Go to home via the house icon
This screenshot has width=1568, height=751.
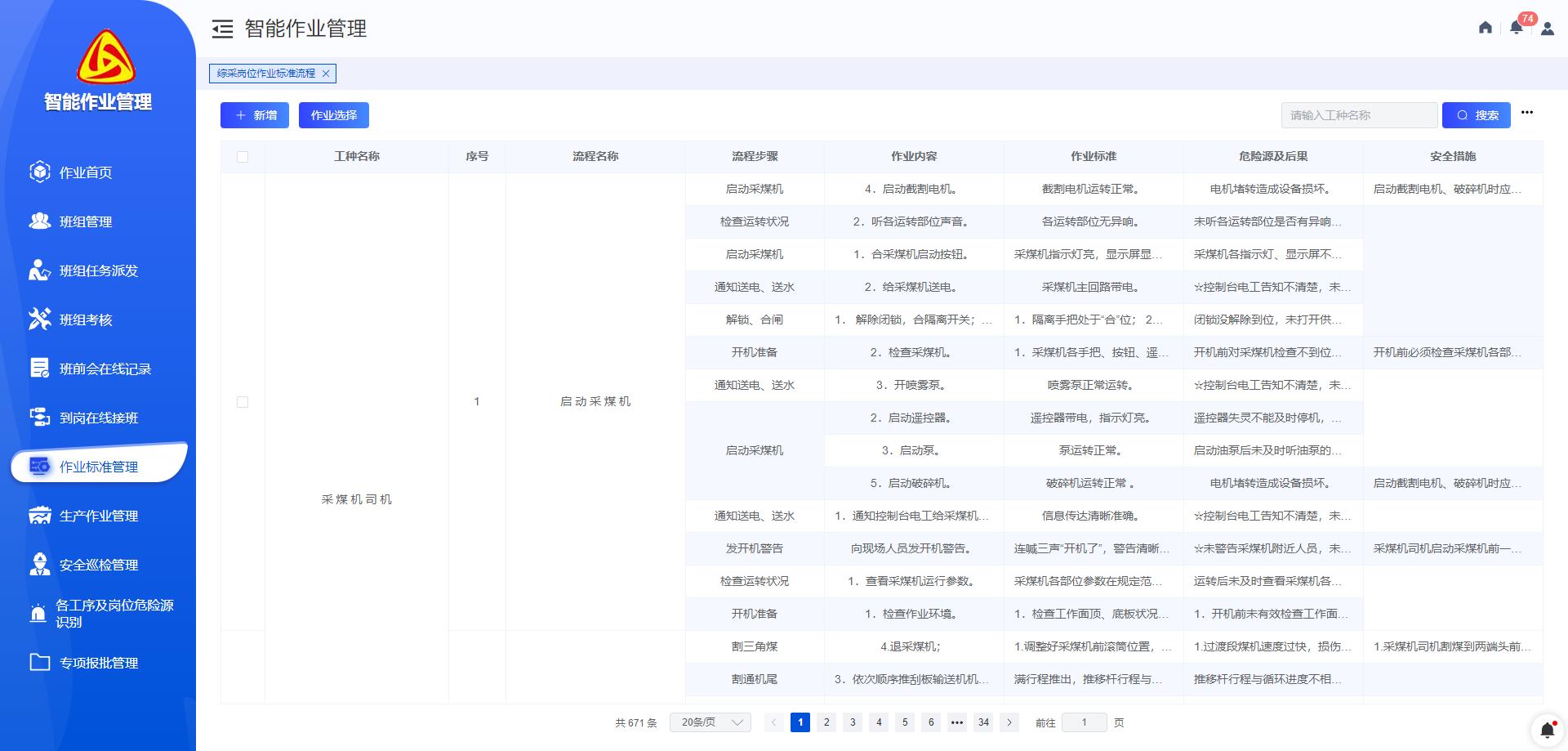coord(1486,28)
